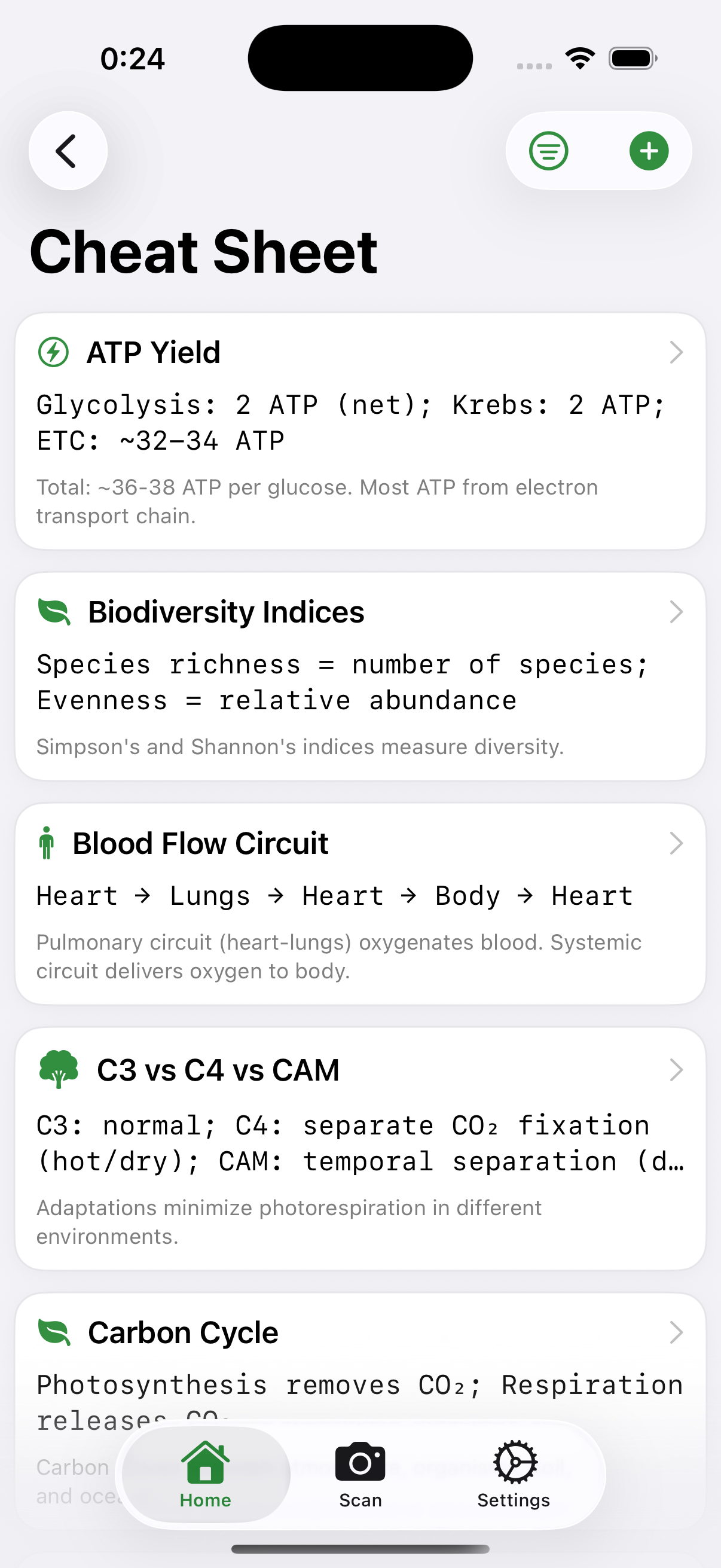
Task: Expand the Carbon Cycle chevron
Action: 676,1332
